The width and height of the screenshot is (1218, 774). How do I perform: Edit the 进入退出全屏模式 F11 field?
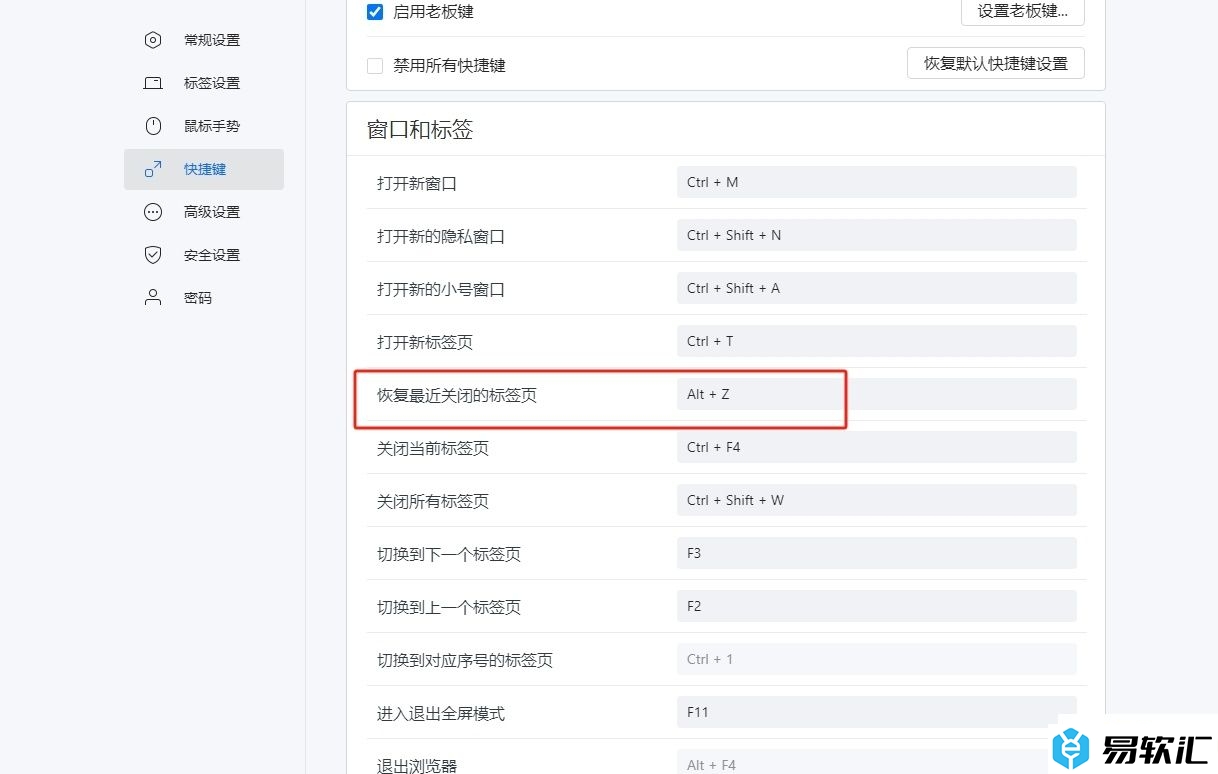[x=876, y=711]
